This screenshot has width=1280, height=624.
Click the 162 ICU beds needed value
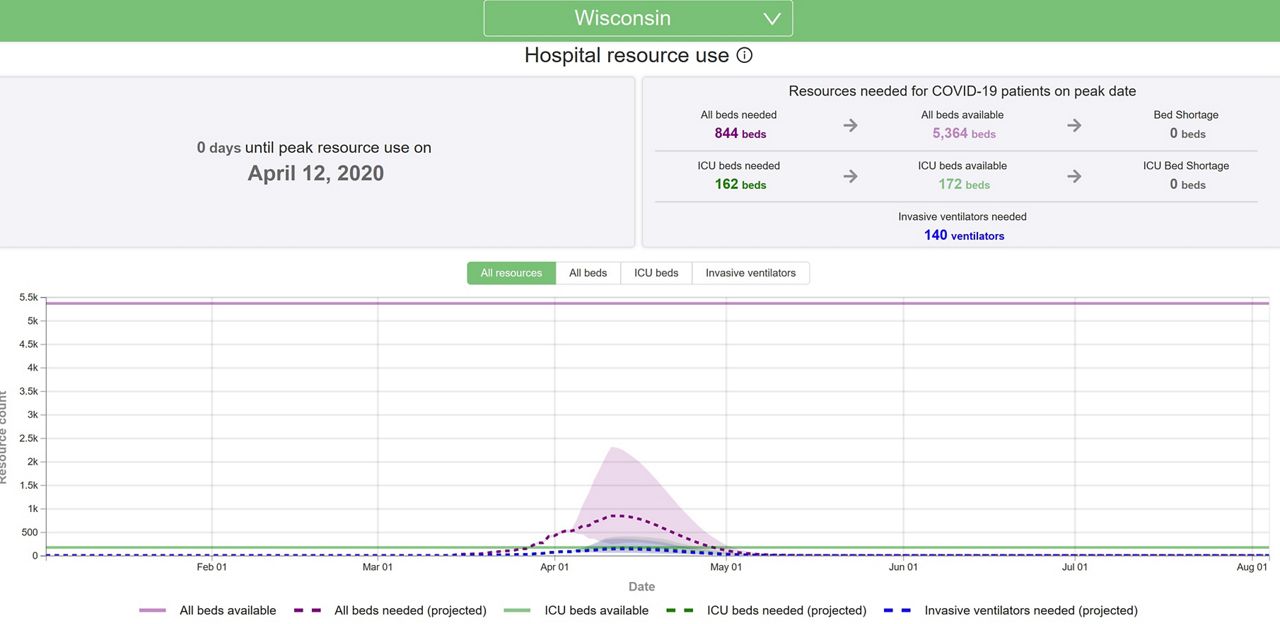click(740, 184)
